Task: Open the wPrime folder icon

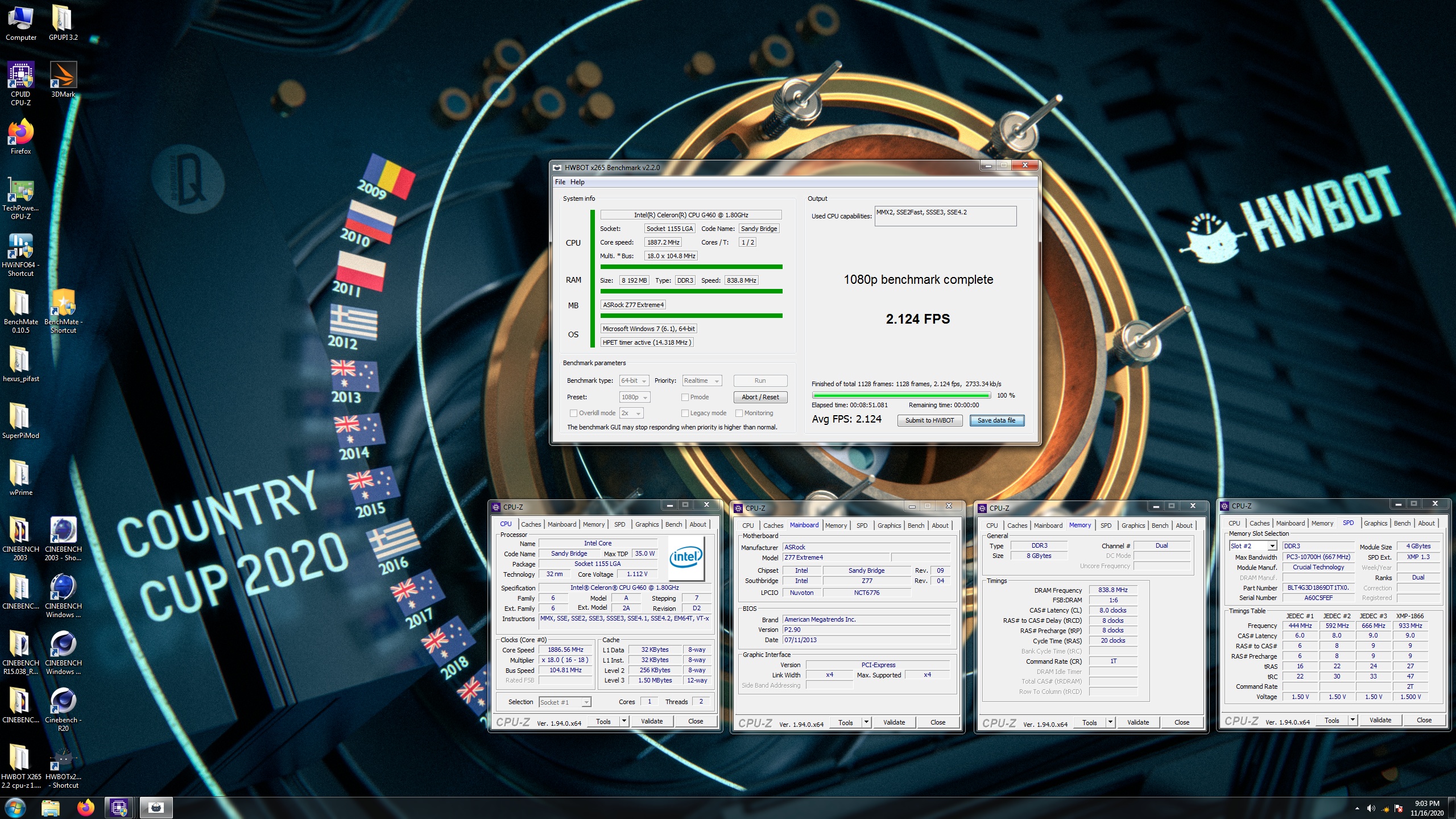Action: tap(21, 478)
